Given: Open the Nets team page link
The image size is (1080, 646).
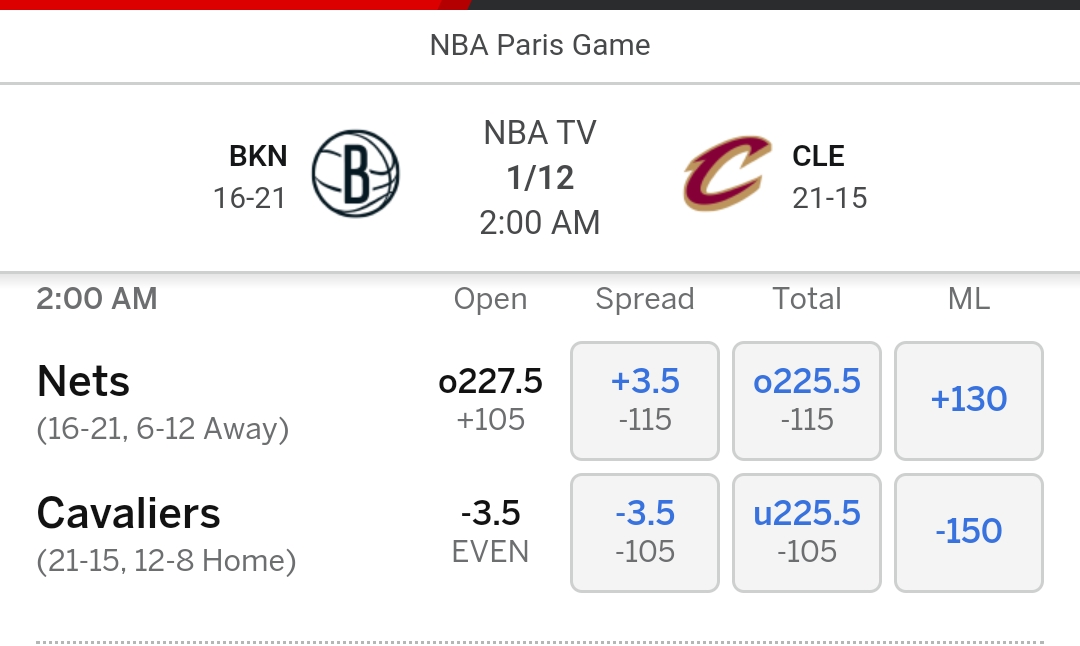Looking at the screenshot, I should [x=83, y=381].
